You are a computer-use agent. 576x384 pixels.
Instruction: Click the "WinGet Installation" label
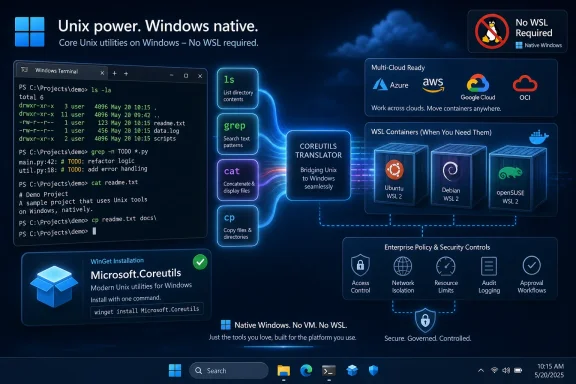click(117, 261)
